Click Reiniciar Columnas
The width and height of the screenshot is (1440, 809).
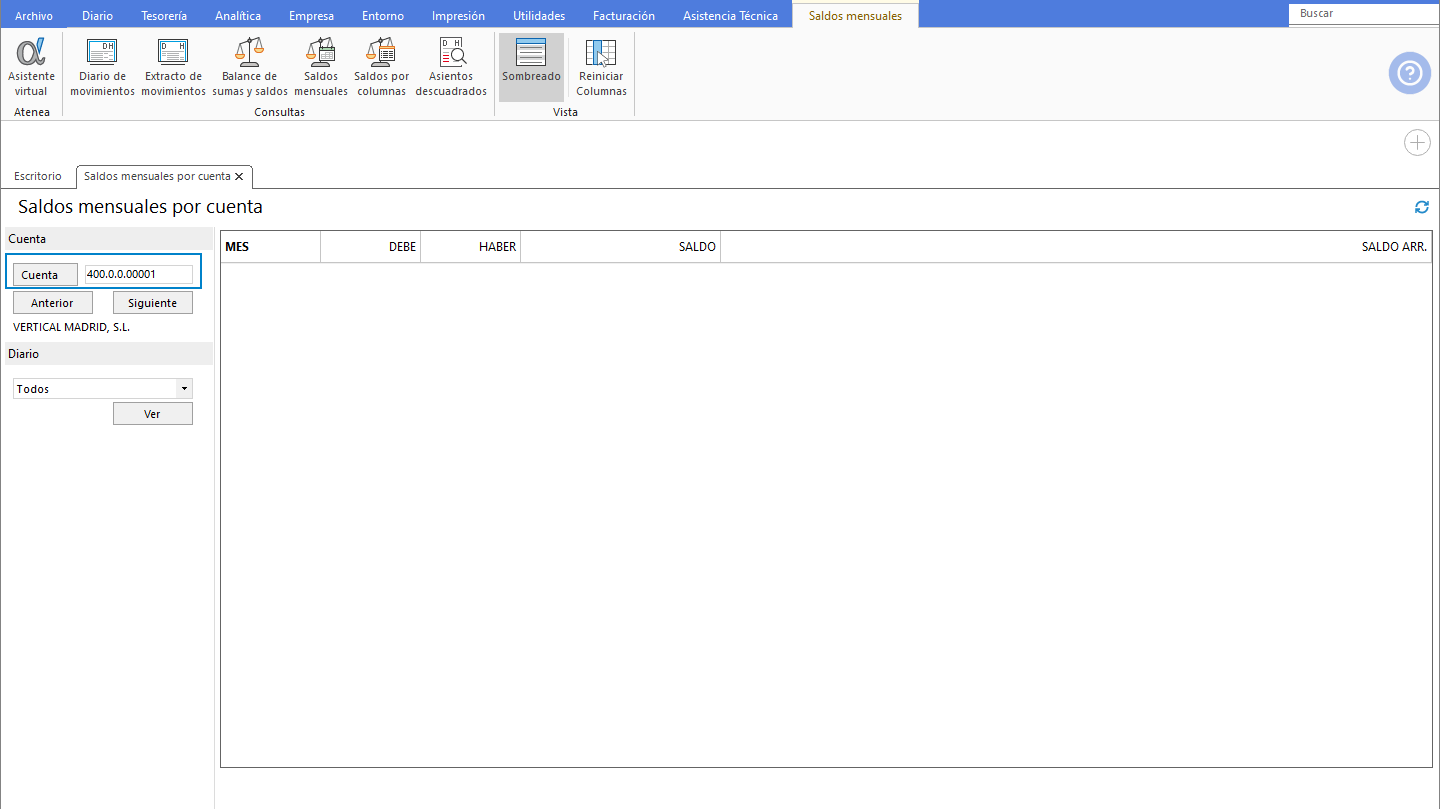pyautogui.click(x=601, y=67)
